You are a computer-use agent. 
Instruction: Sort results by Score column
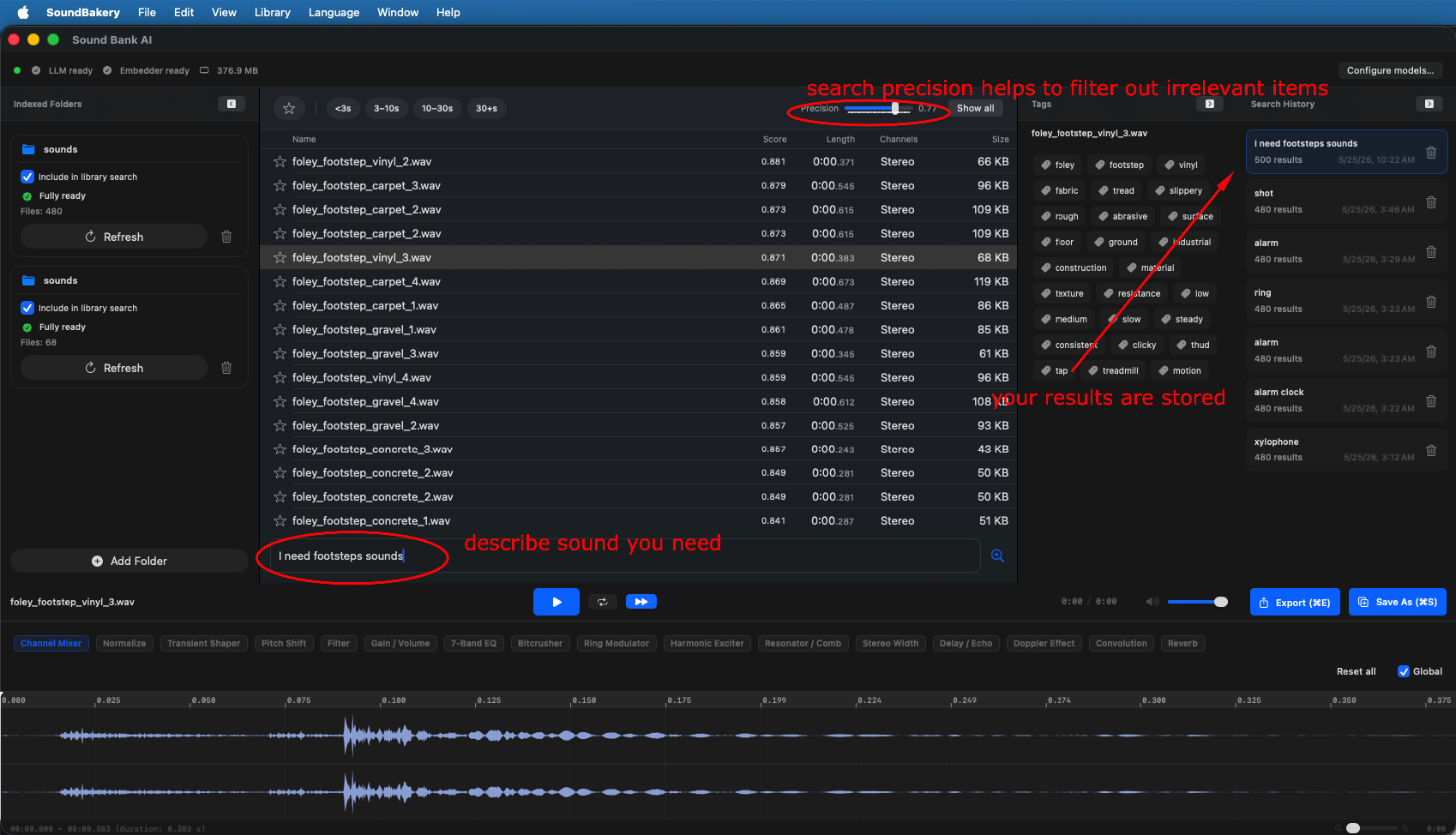tap(774, 139)
